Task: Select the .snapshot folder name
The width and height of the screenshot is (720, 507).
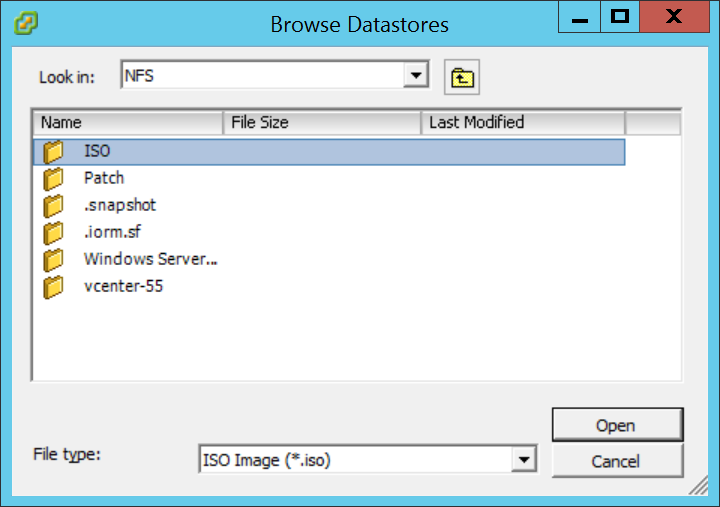Action: click(x=120, y=205)
